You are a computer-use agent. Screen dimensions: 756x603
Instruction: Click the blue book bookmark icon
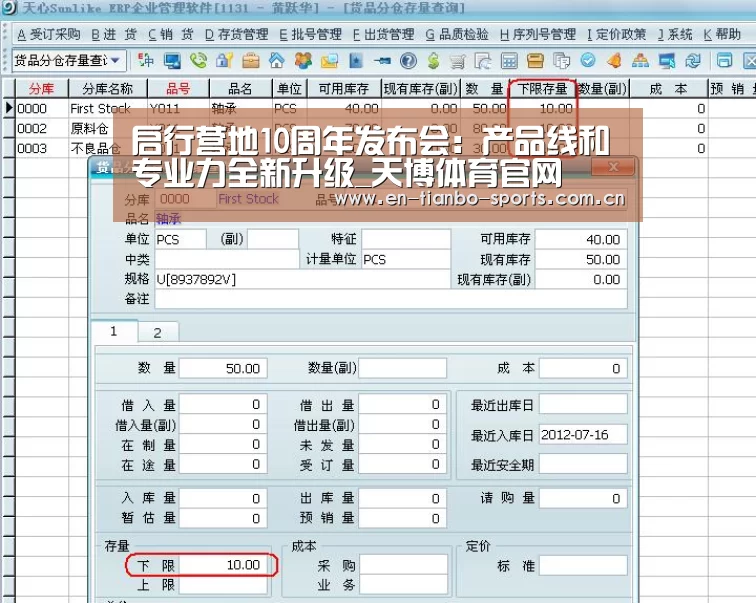356,61
